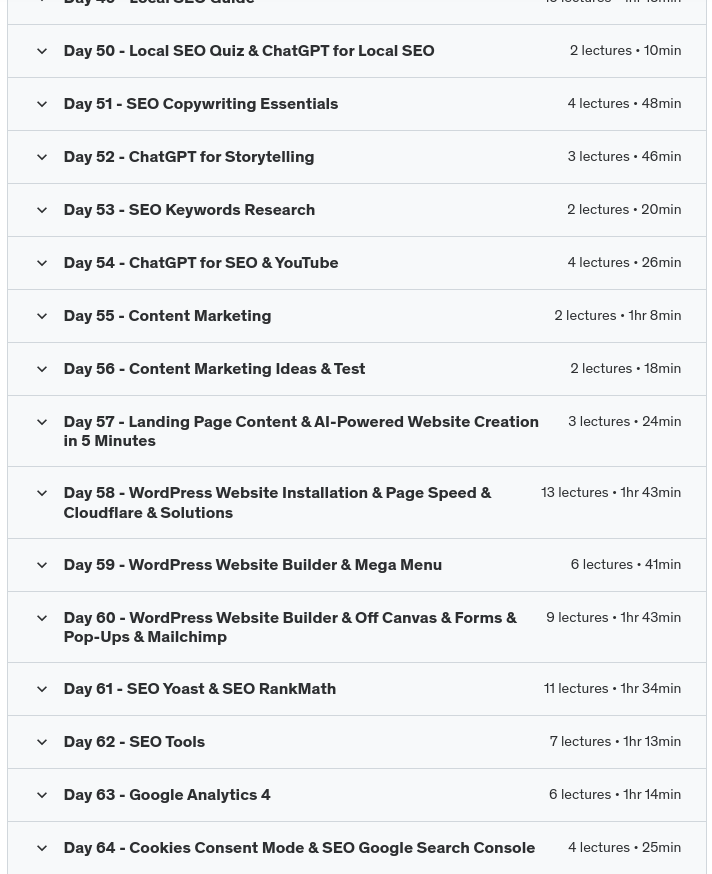Open Day 64 Cookies Consent Mode section title

pos(298,847)
